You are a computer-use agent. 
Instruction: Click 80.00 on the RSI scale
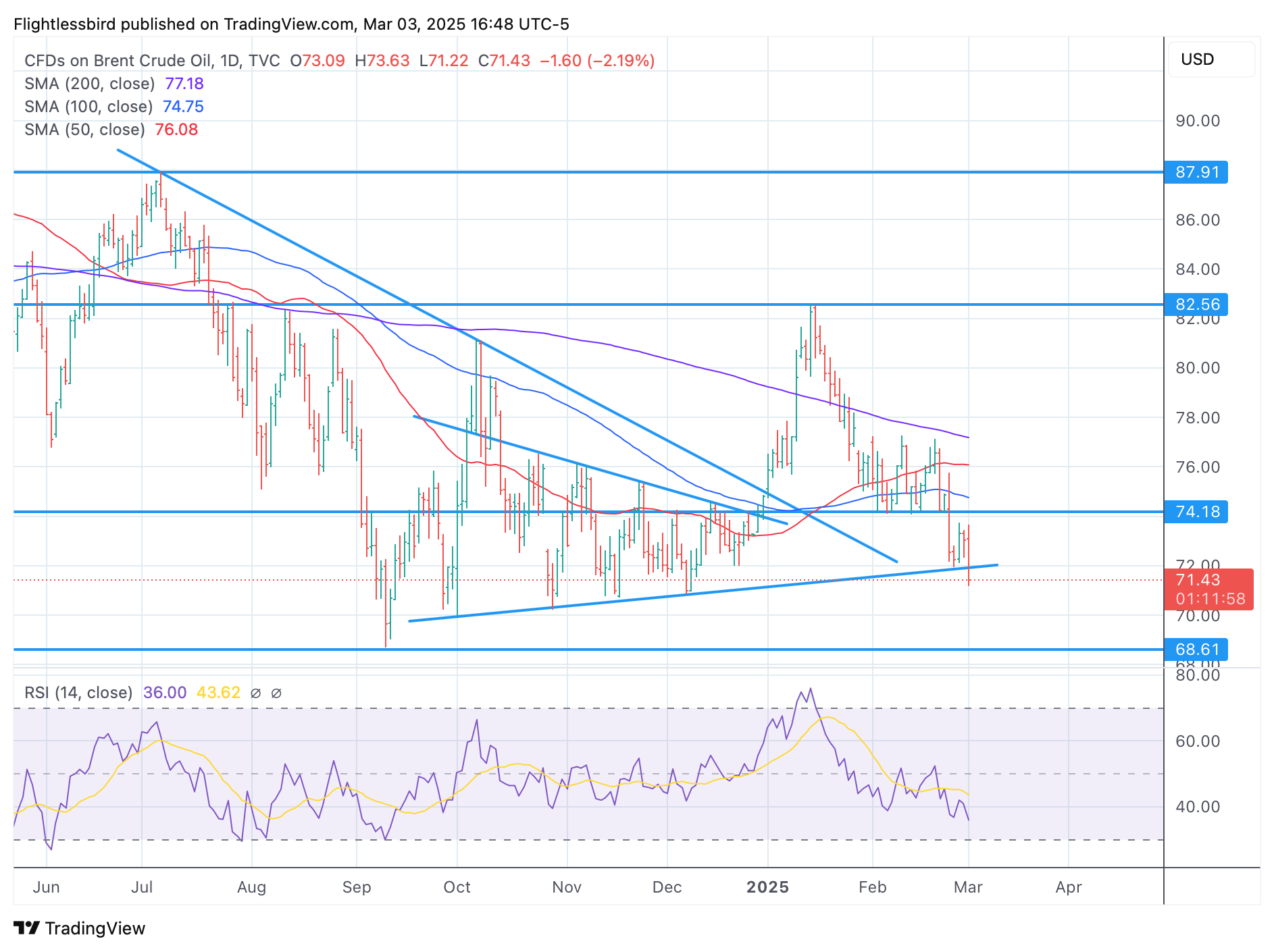pos(1198,675)
